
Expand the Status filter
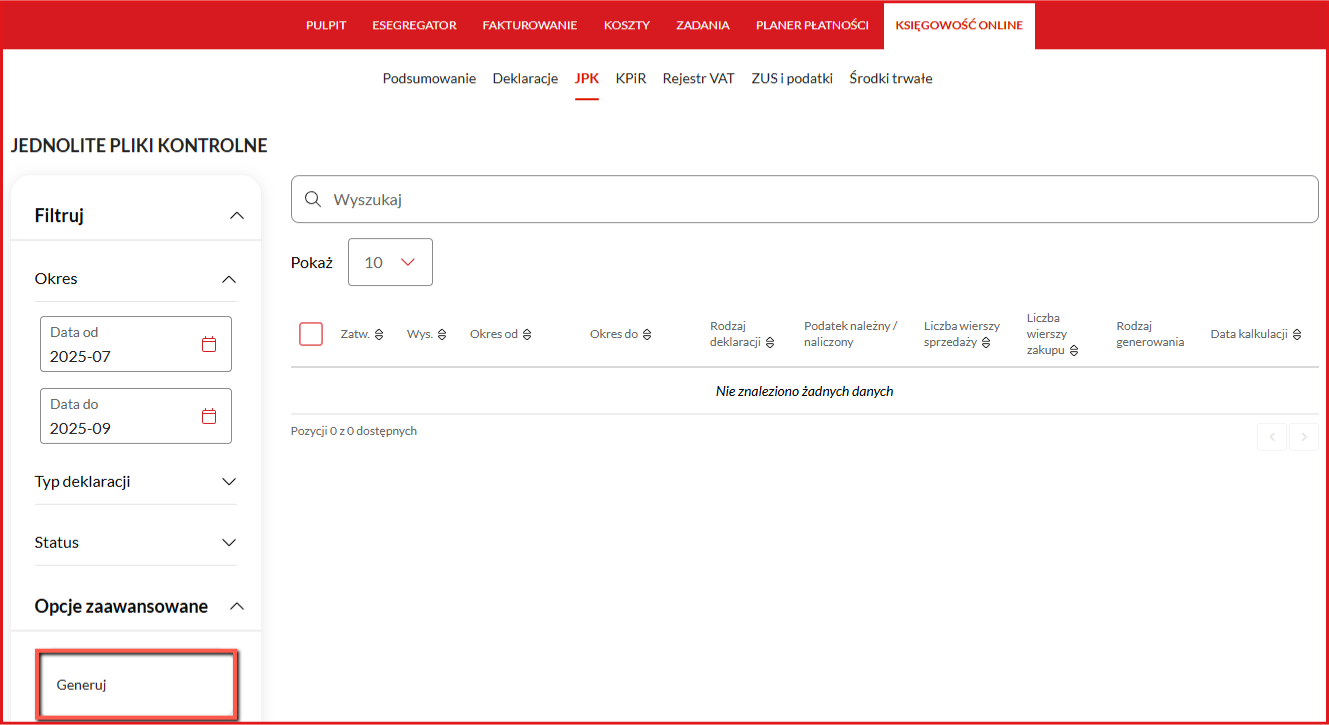coord(229,542)
